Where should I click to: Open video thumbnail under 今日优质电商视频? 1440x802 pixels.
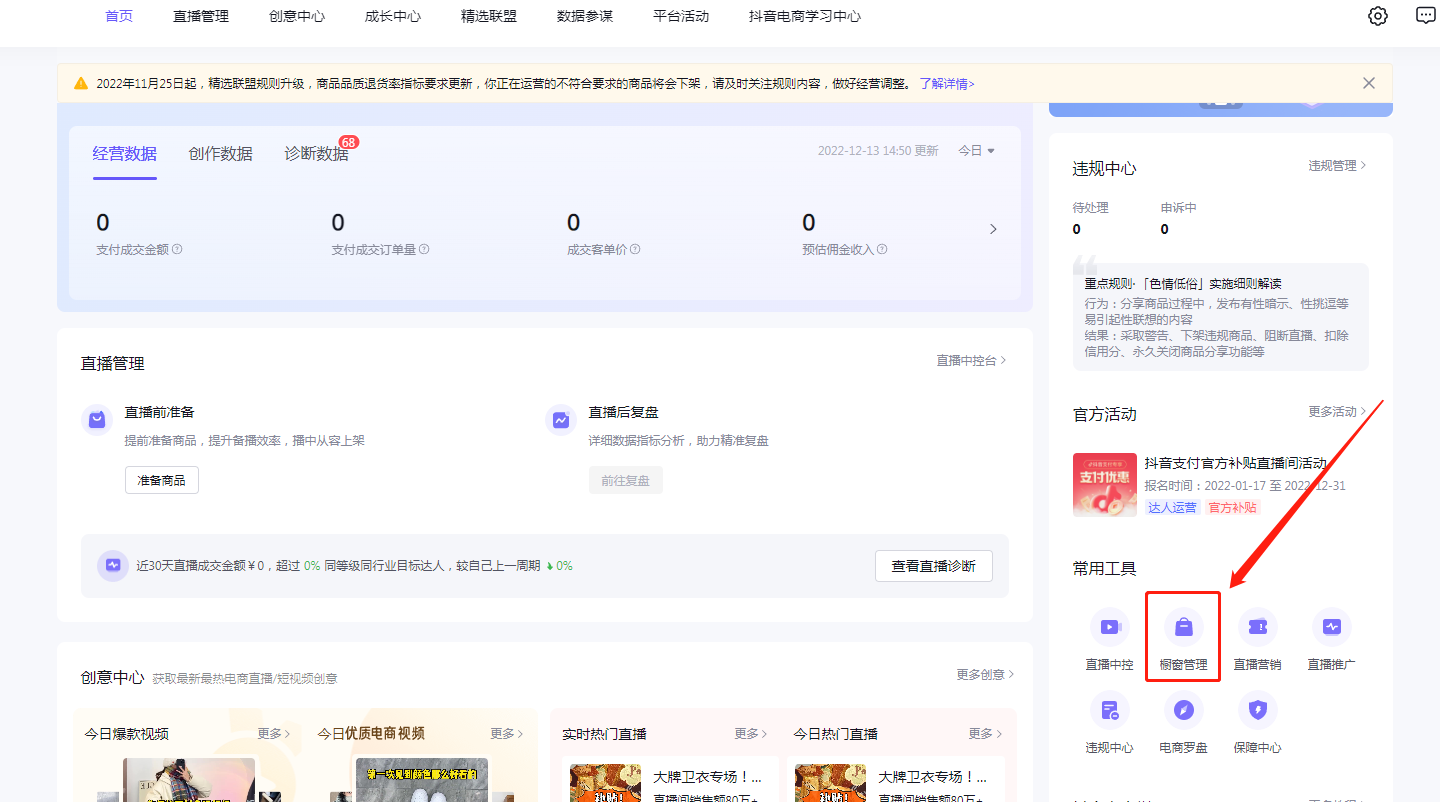(x=422, y=780)
